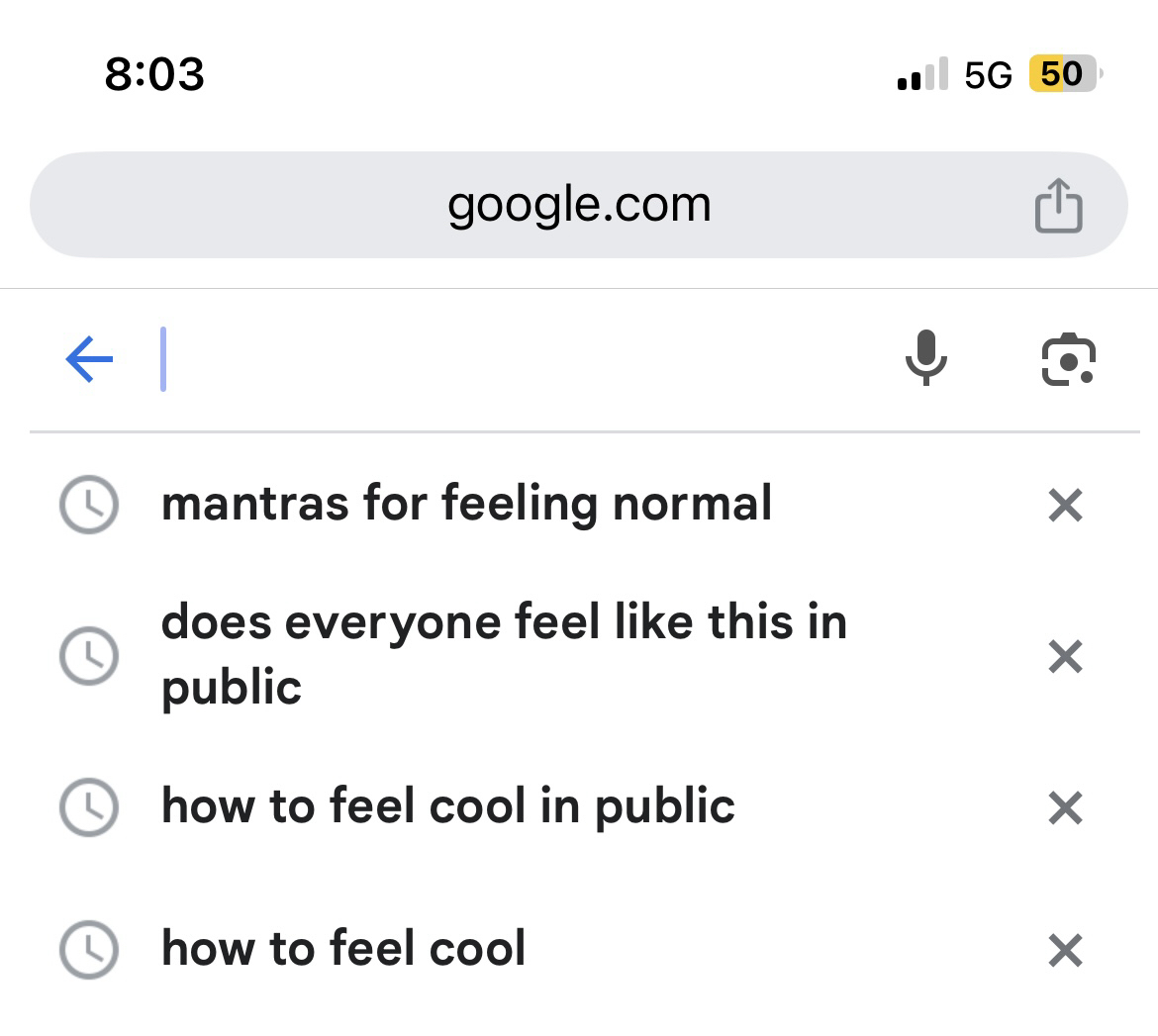The width and height of the screenshot is (1158, 1036).
Task: Remove 'mantras for feeling normal' suggestion
Action: point(1065,506)
